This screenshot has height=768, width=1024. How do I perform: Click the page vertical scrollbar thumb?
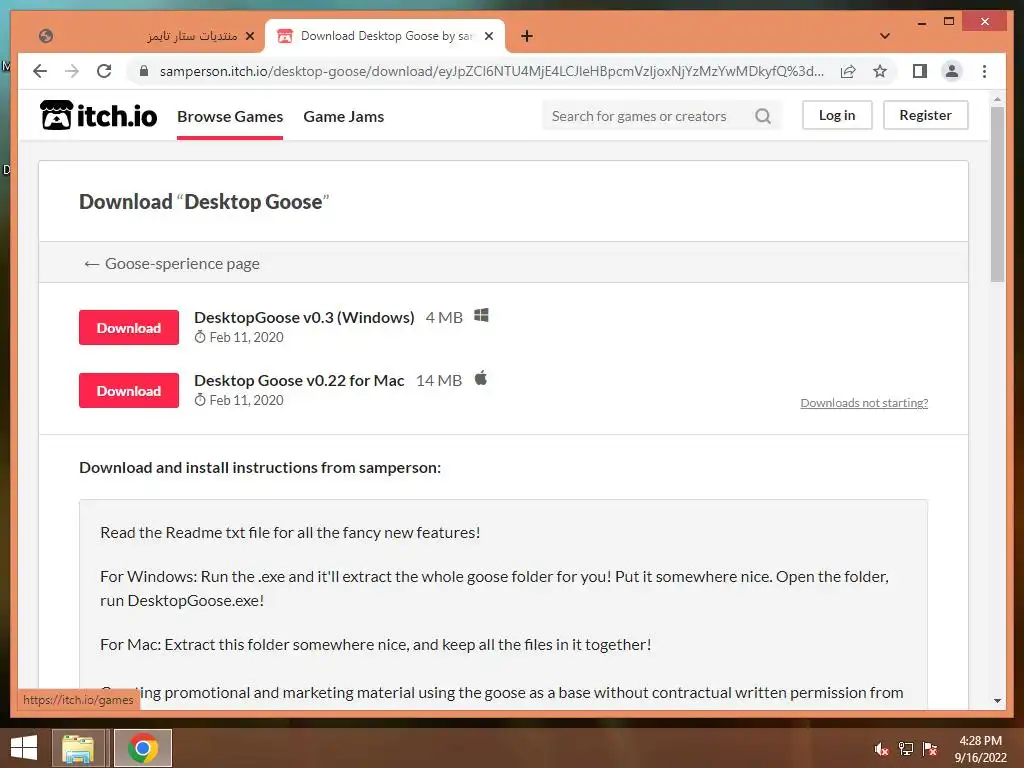(x=997, y=193)
